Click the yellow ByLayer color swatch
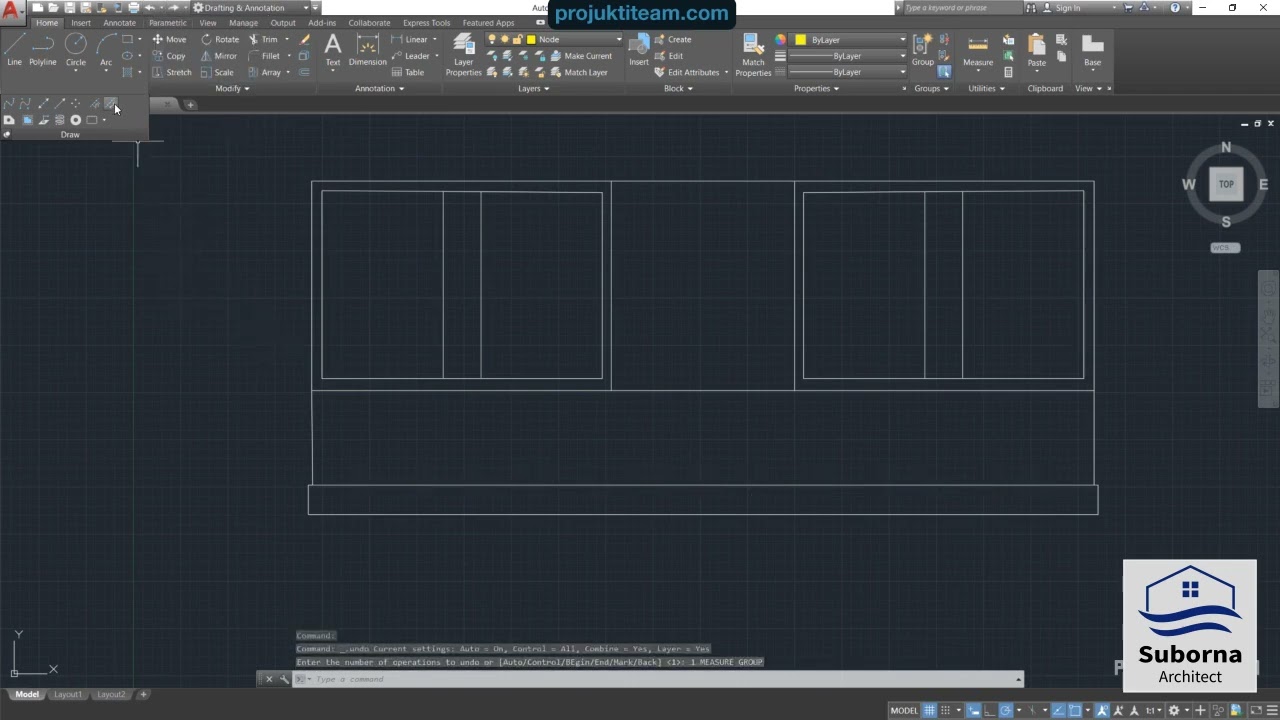 (801, 40)
